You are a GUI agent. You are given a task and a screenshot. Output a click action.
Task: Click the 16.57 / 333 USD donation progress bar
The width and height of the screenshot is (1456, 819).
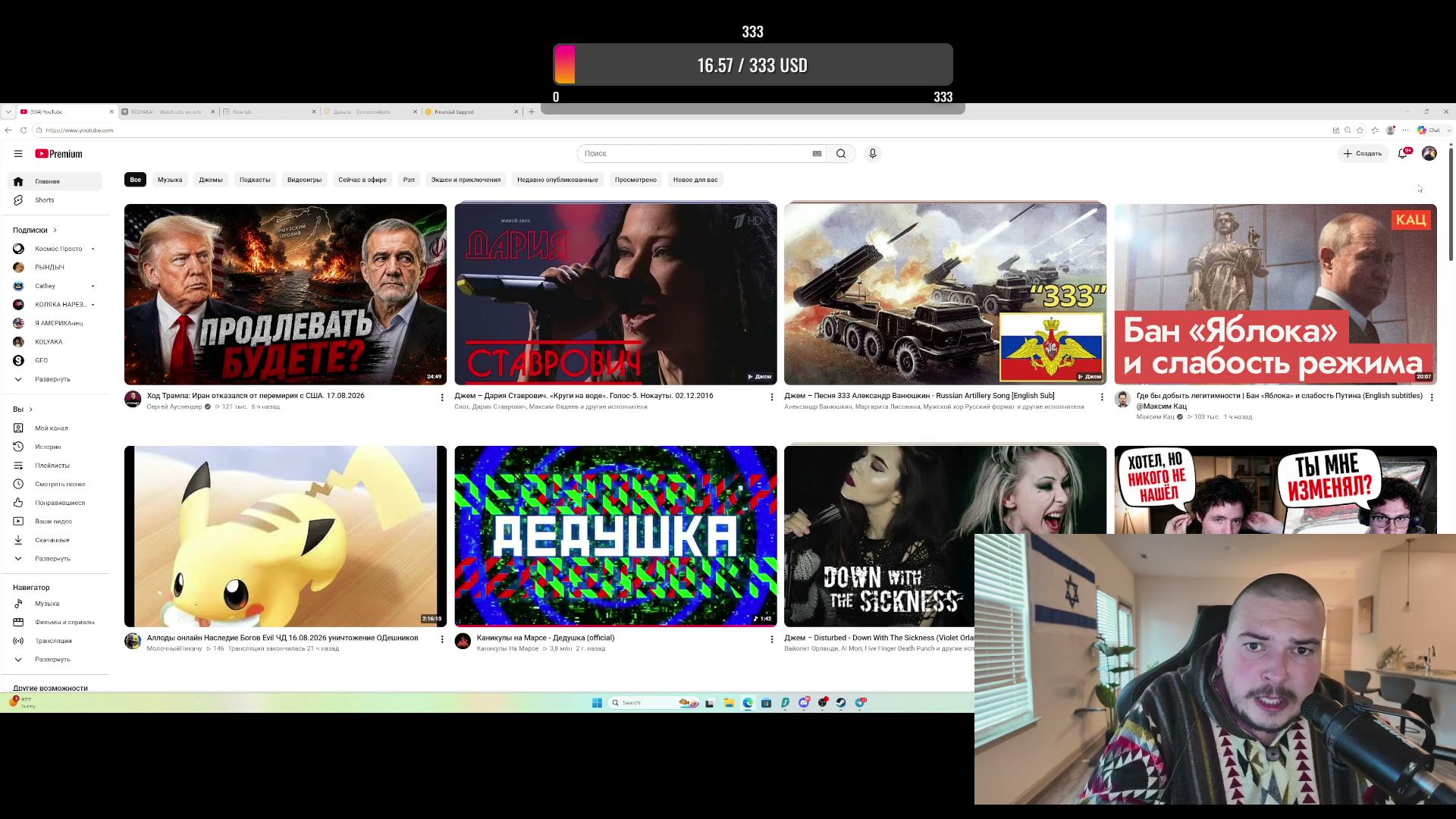pyautogui.click(x=752, y=64)
